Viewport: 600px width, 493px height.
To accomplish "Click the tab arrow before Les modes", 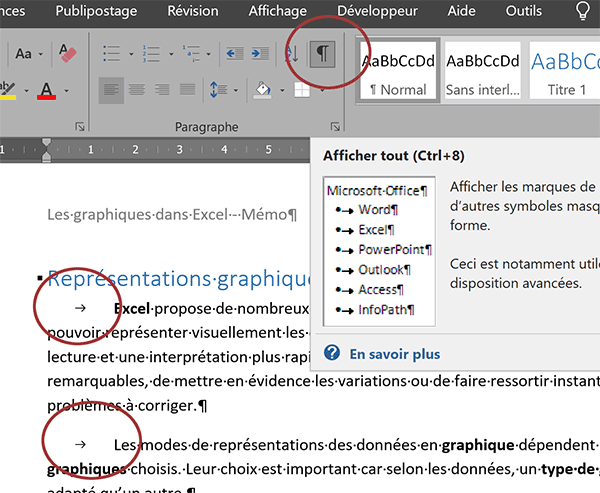I will click(80, 444).
